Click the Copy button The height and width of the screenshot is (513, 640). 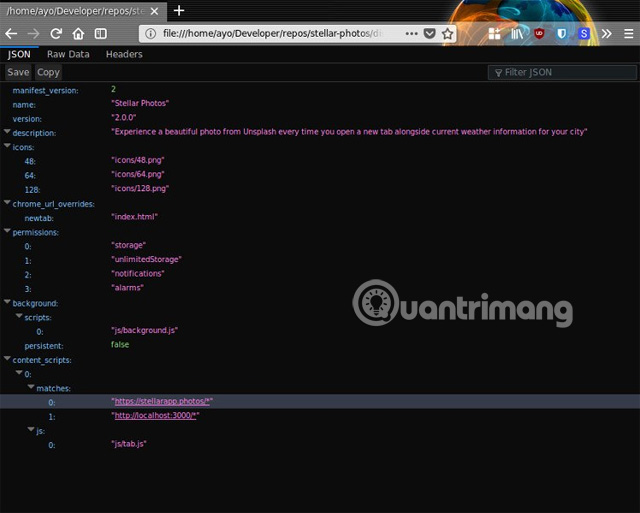(x=48, y=72)
